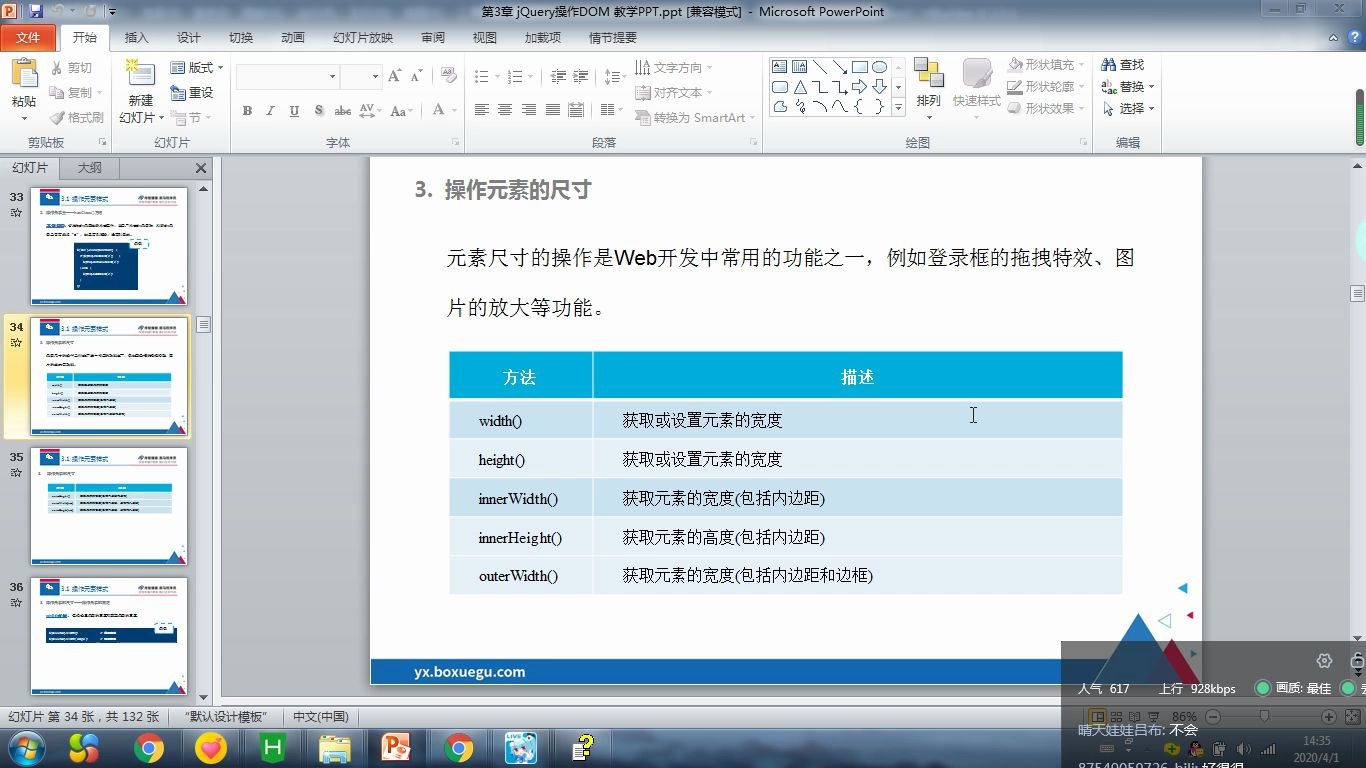Select the Vertical Text Box shape
The image size is (1366, 768).
point(799,67)
